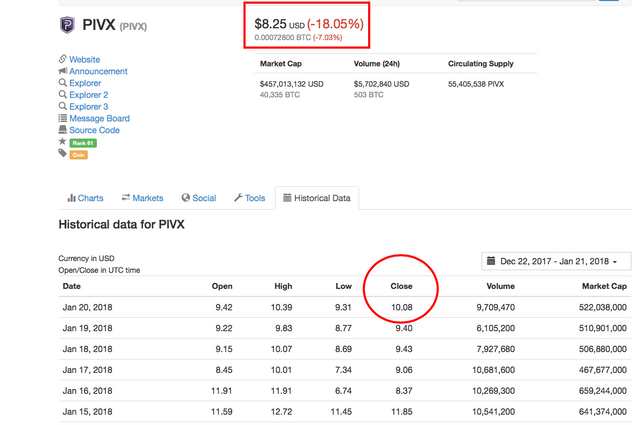This screenshot has width=640, height=425.
Task: Click the bar chart icon in Charts tab
Action: coord(71,198)
